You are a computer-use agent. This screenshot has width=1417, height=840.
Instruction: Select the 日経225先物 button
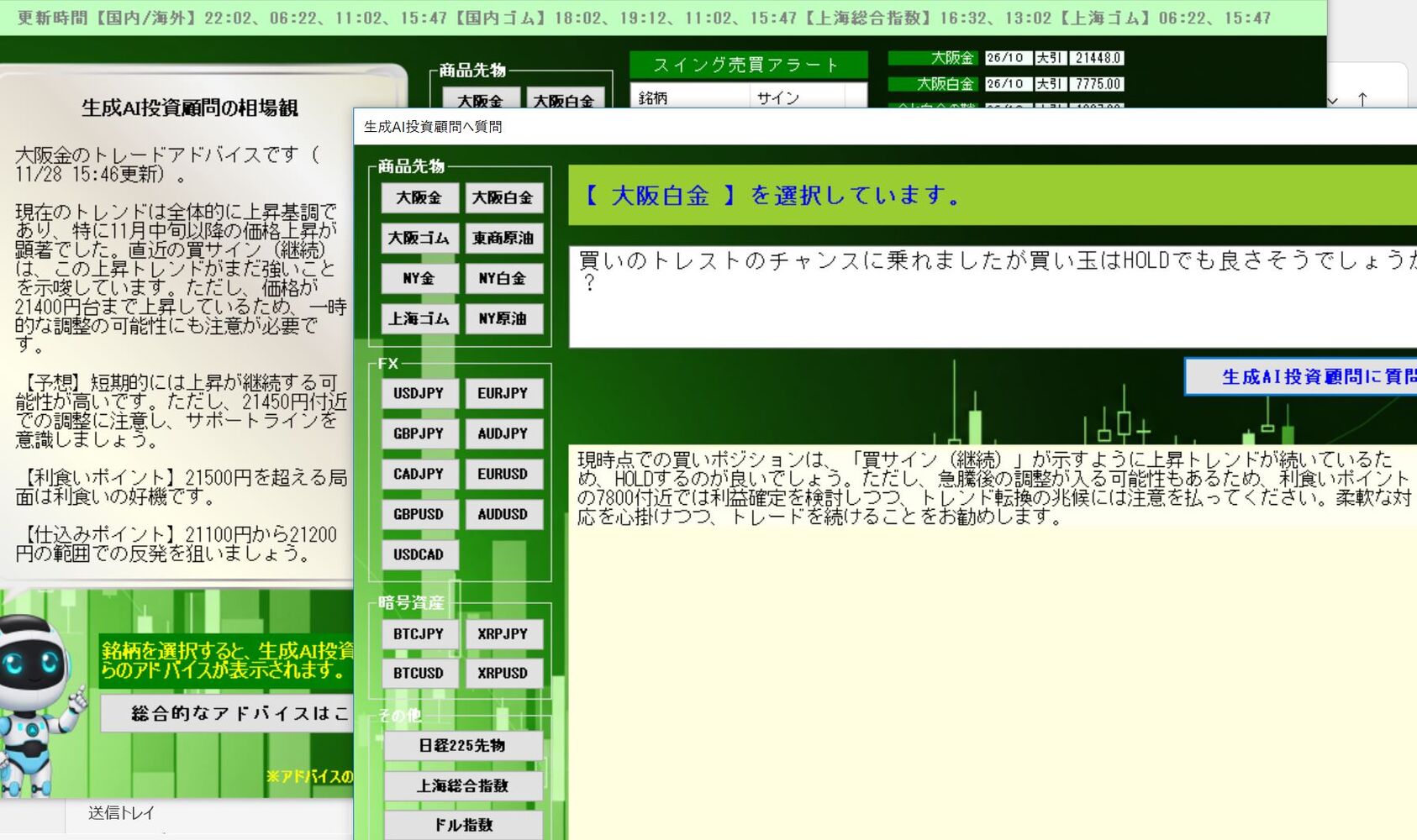point(463,746)
